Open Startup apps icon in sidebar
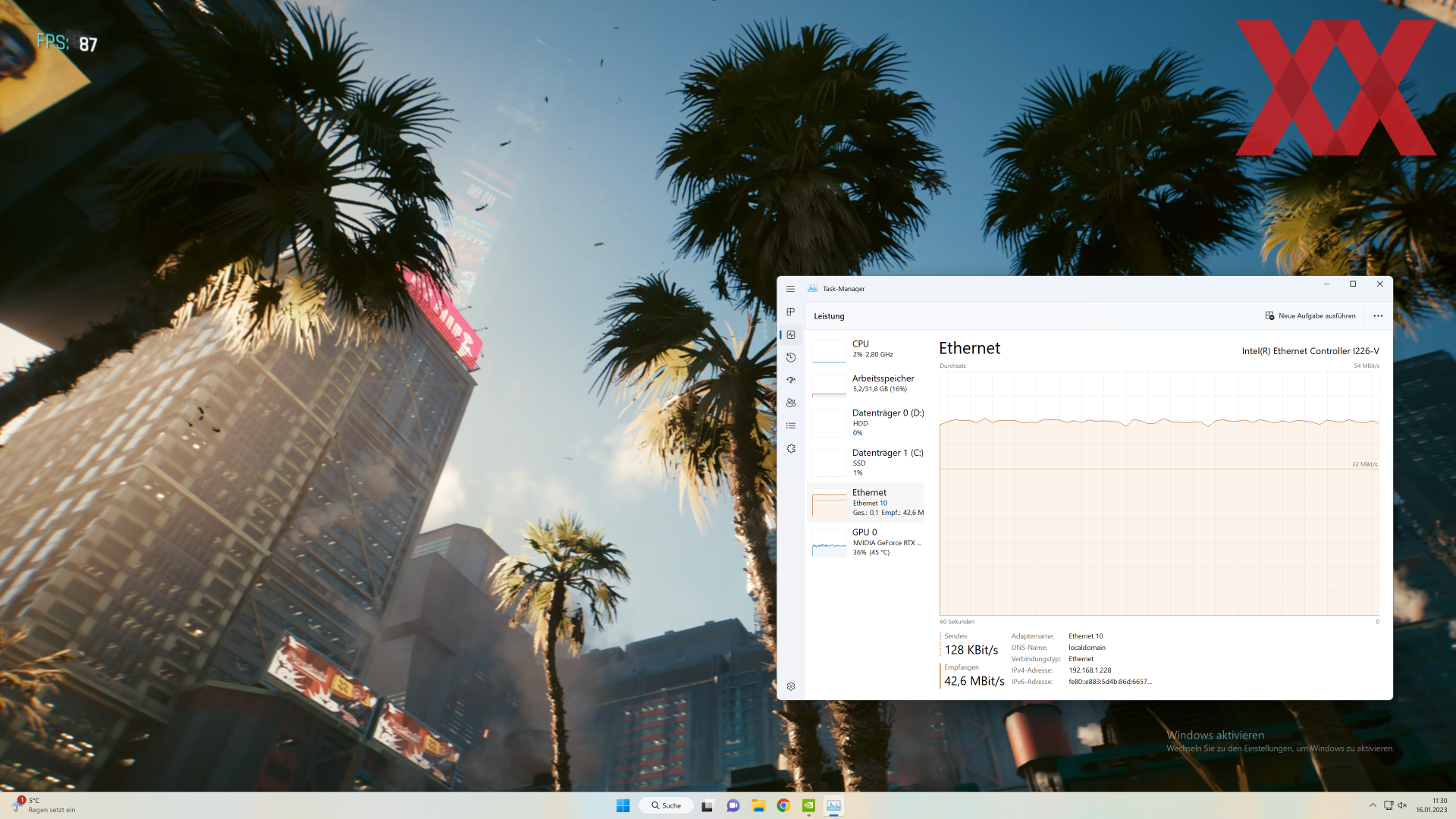Screen dimensions: 1456x819 point(790,380)
